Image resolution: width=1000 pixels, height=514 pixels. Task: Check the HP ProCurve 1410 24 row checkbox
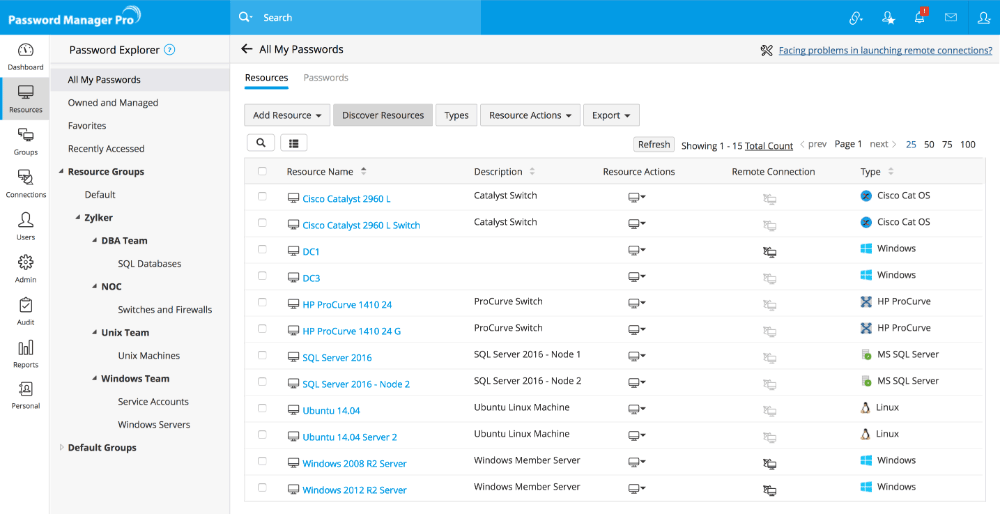262,302
